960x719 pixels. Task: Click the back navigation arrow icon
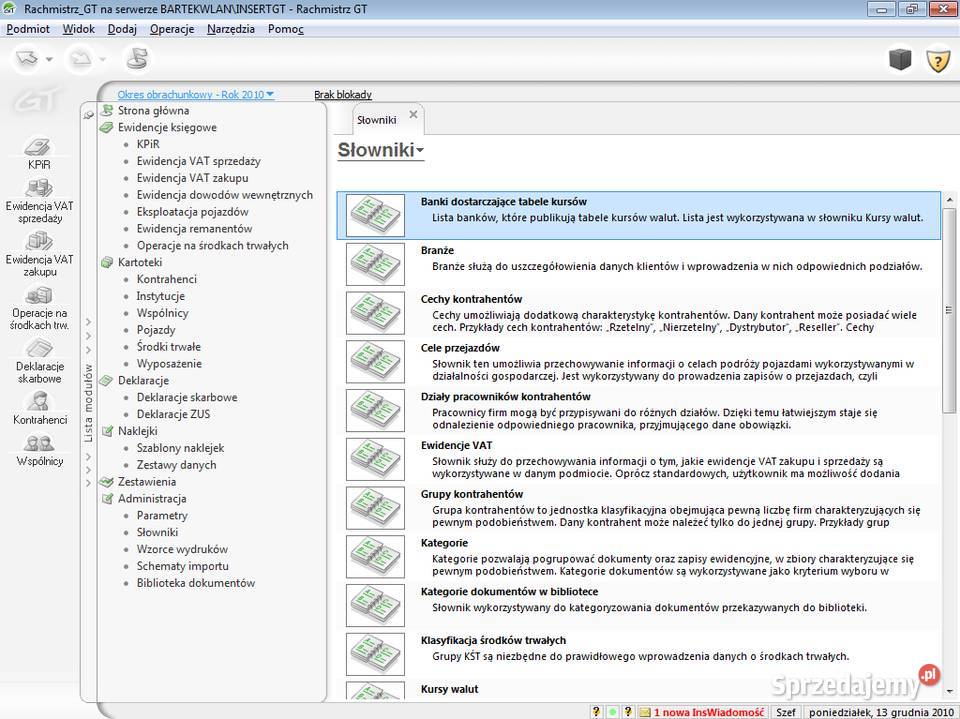(26, 59)
